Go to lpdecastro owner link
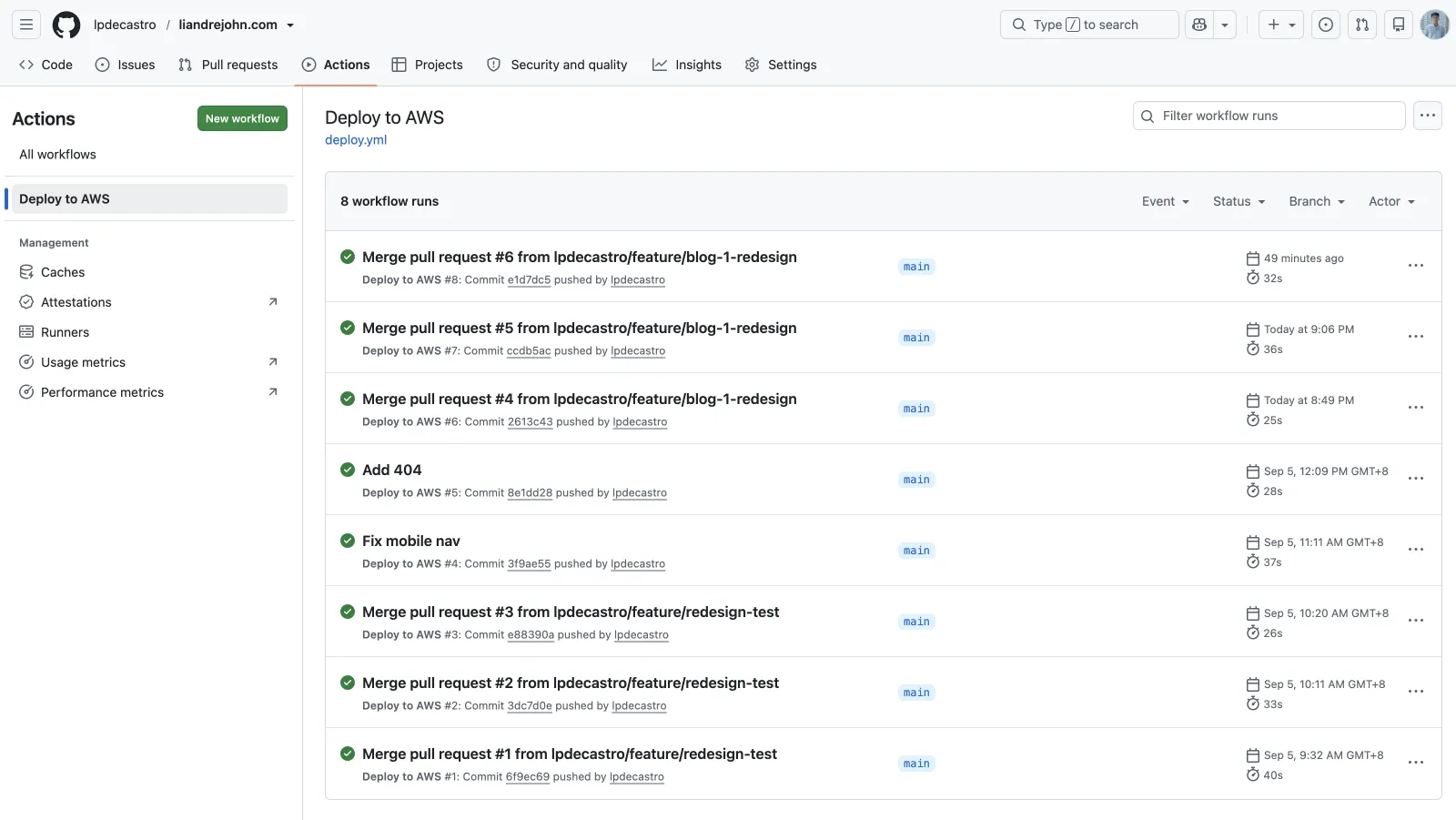The width and height of the screenshot is (1456, 820). click(125, 25)
